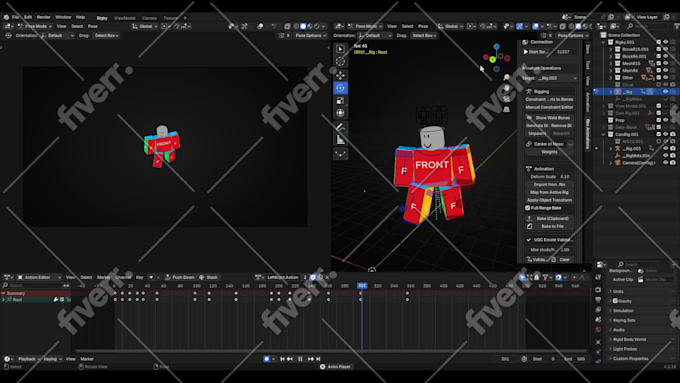The width and height of the screenshot is (680, 383).
Task: Hide _Rig.003 via its eye icon
Action: click(x=666, y=149)
